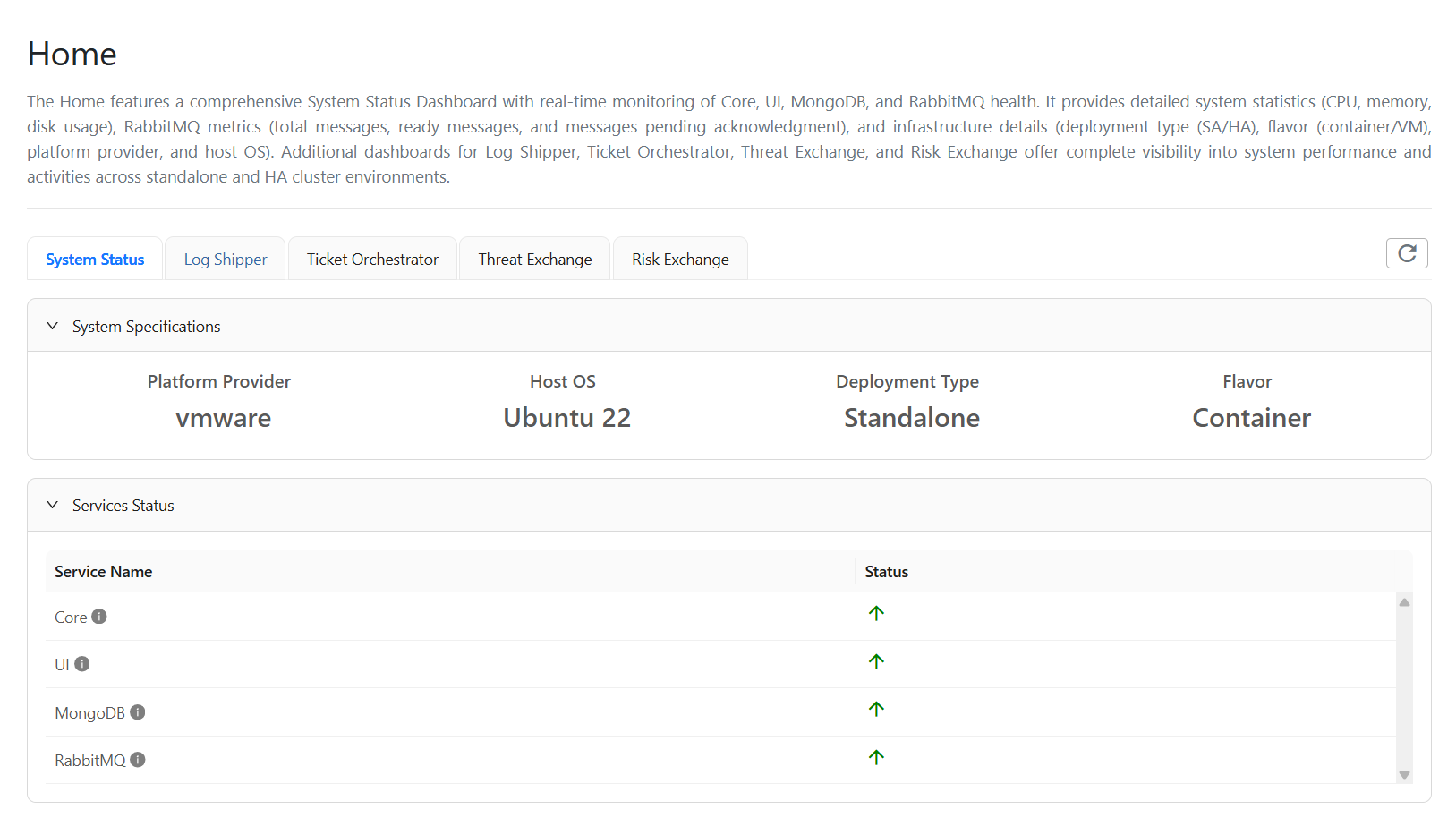Click the Host OS label
The image size is (1456, 818).
coord(563,381)
